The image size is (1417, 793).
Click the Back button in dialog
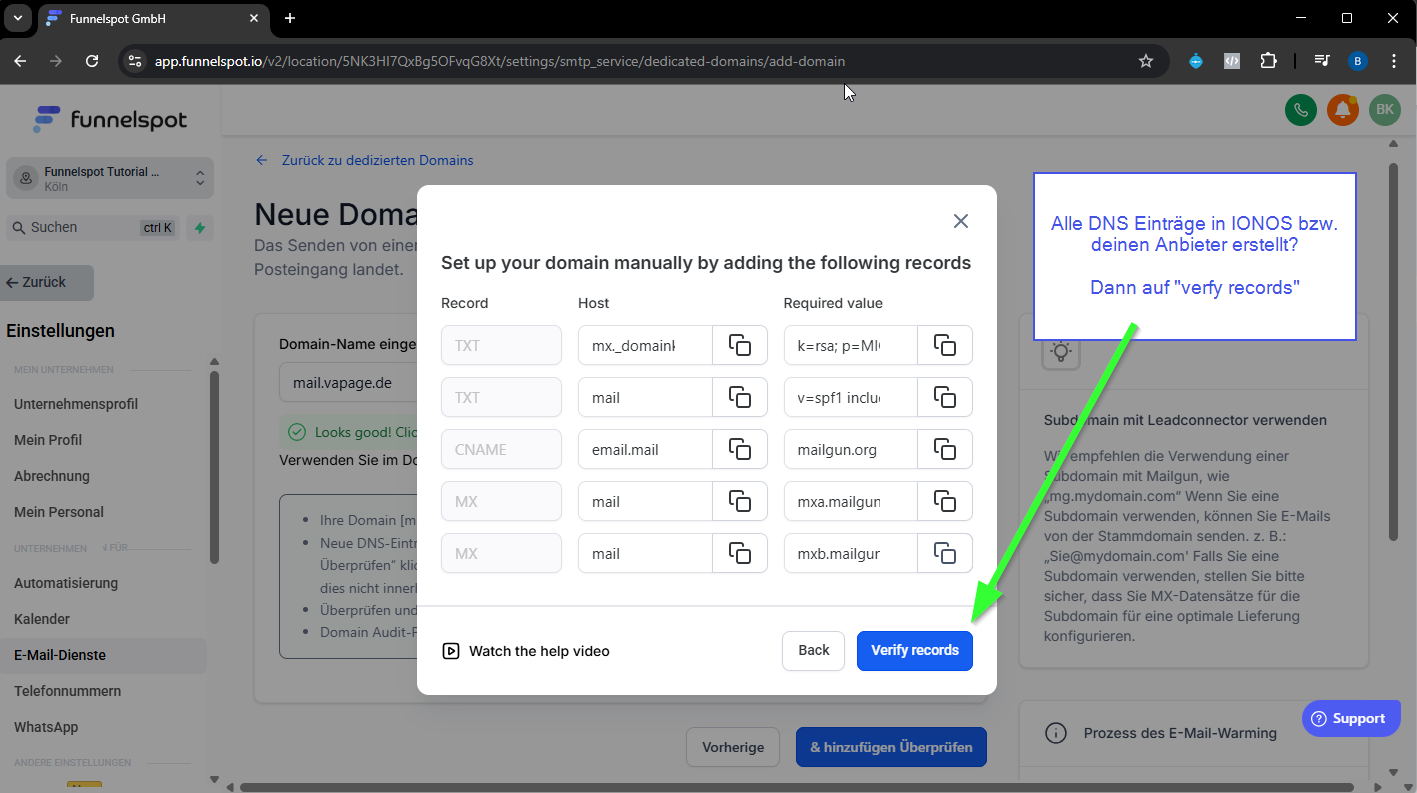[x=814, y=650]
